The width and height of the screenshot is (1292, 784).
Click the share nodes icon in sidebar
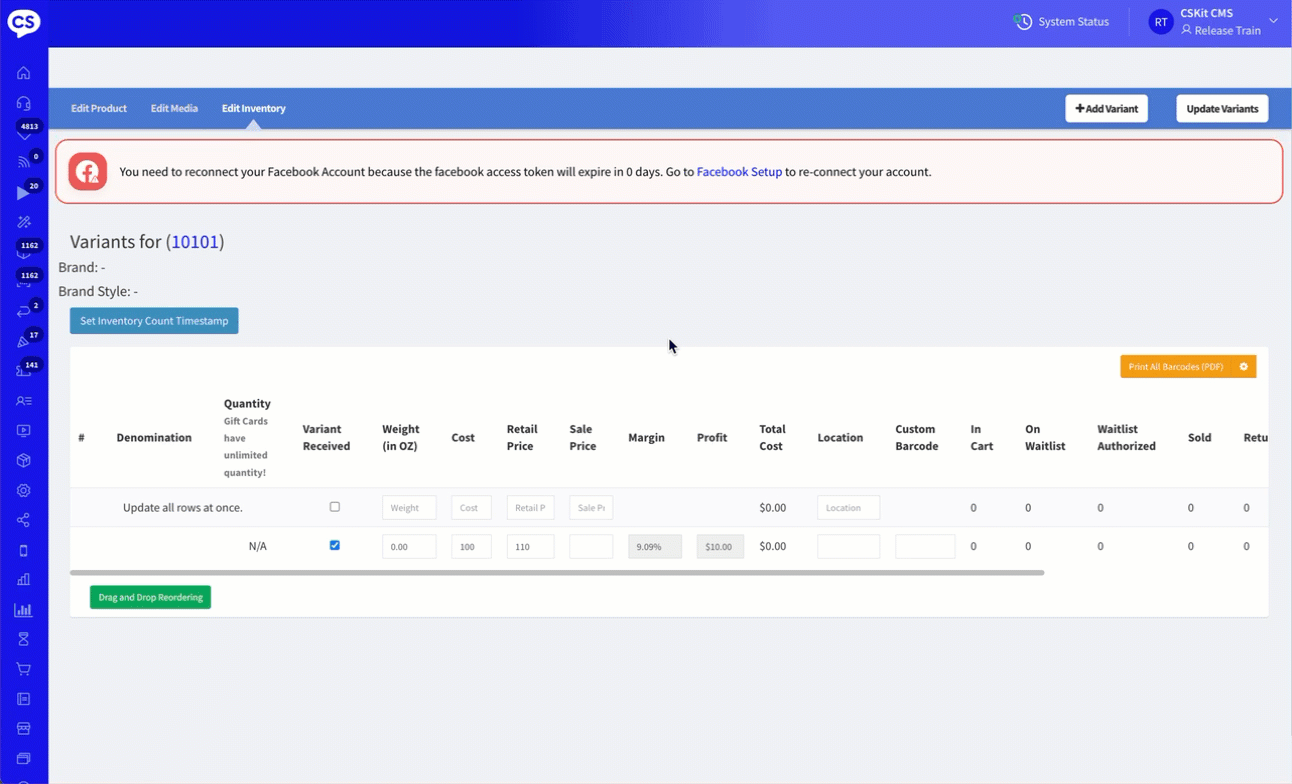click(23, 521)
